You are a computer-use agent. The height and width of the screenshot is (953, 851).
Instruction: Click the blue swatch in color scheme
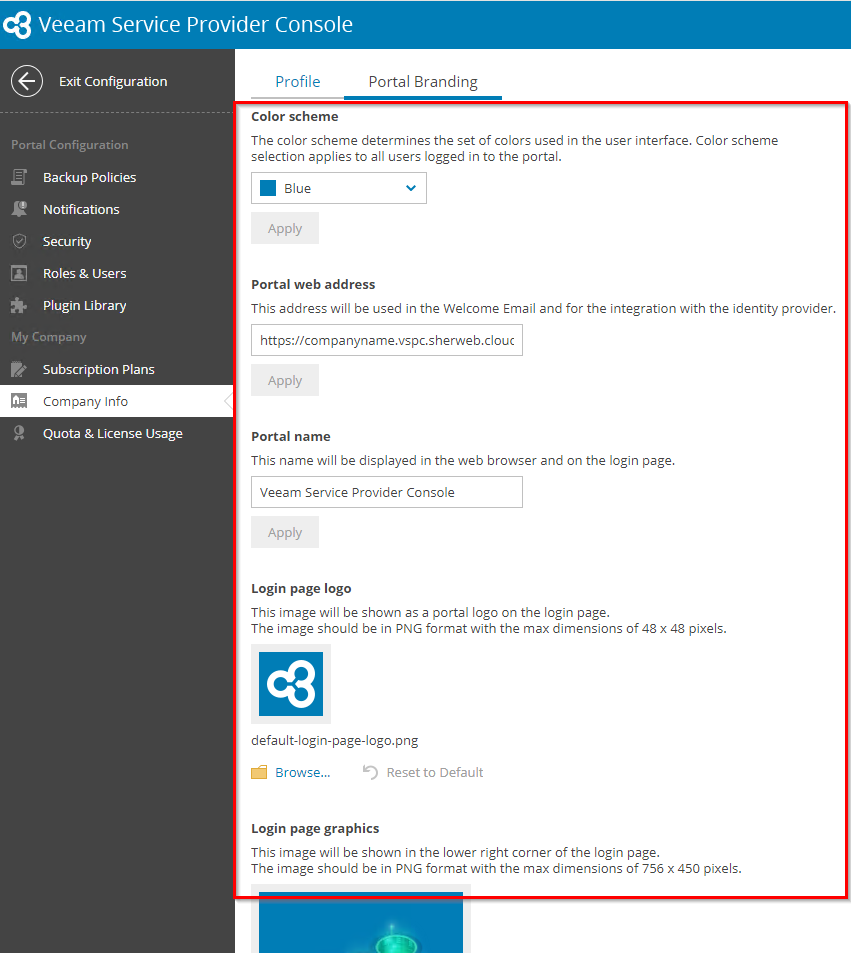click(268, 188)
